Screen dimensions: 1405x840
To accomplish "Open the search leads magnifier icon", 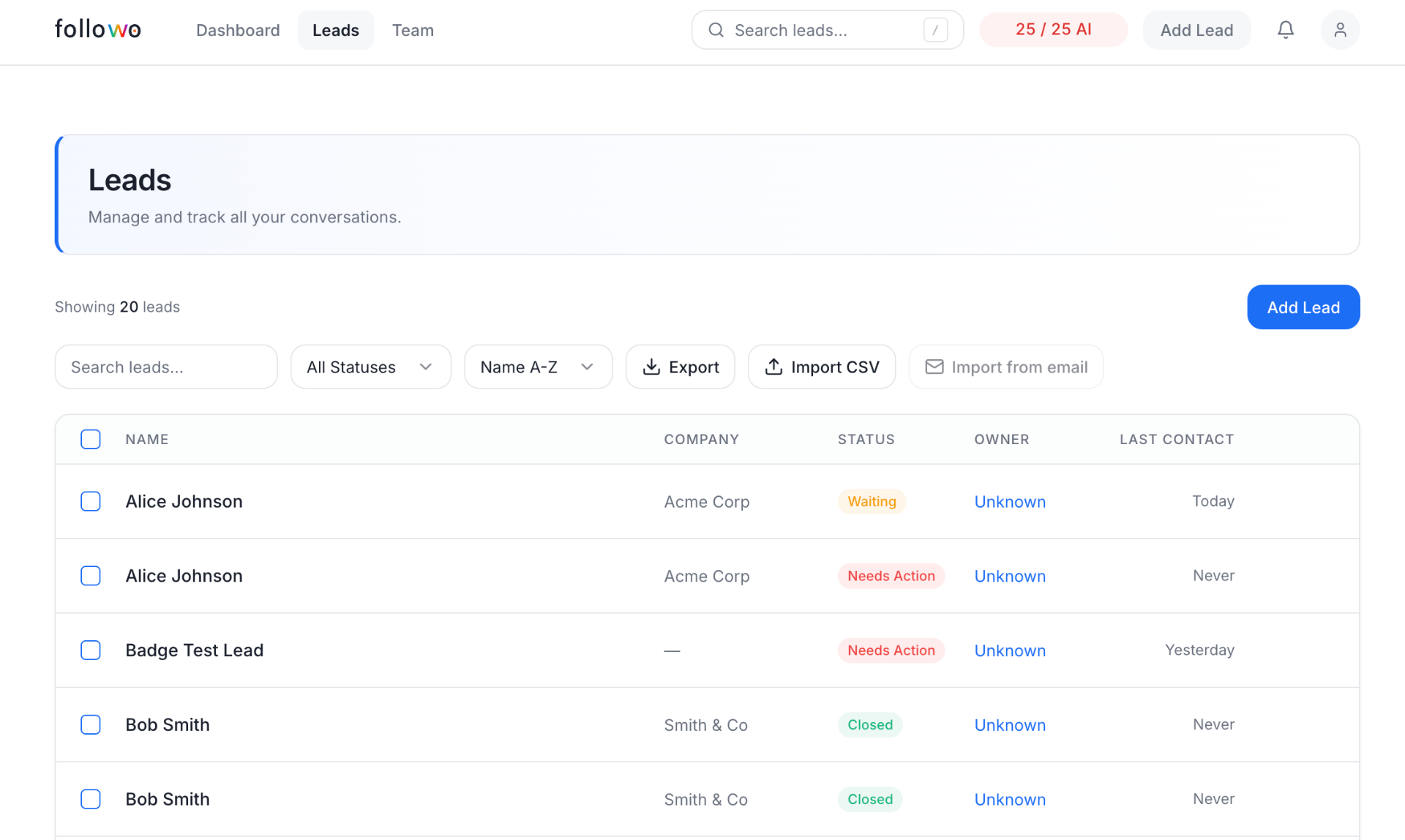I will [x=716, y=30].
